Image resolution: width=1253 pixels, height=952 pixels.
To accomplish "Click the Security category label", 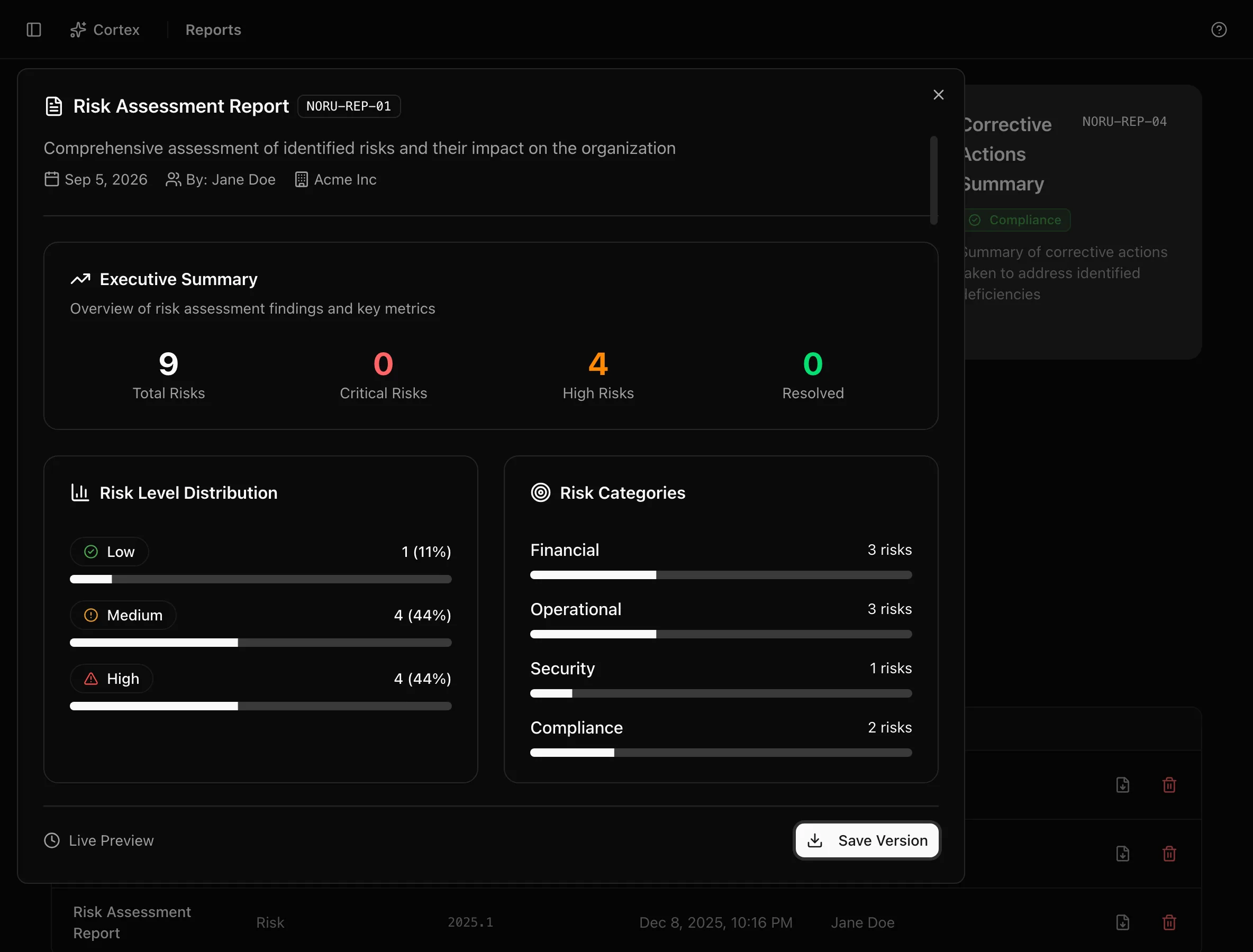I will pos(562,668).
